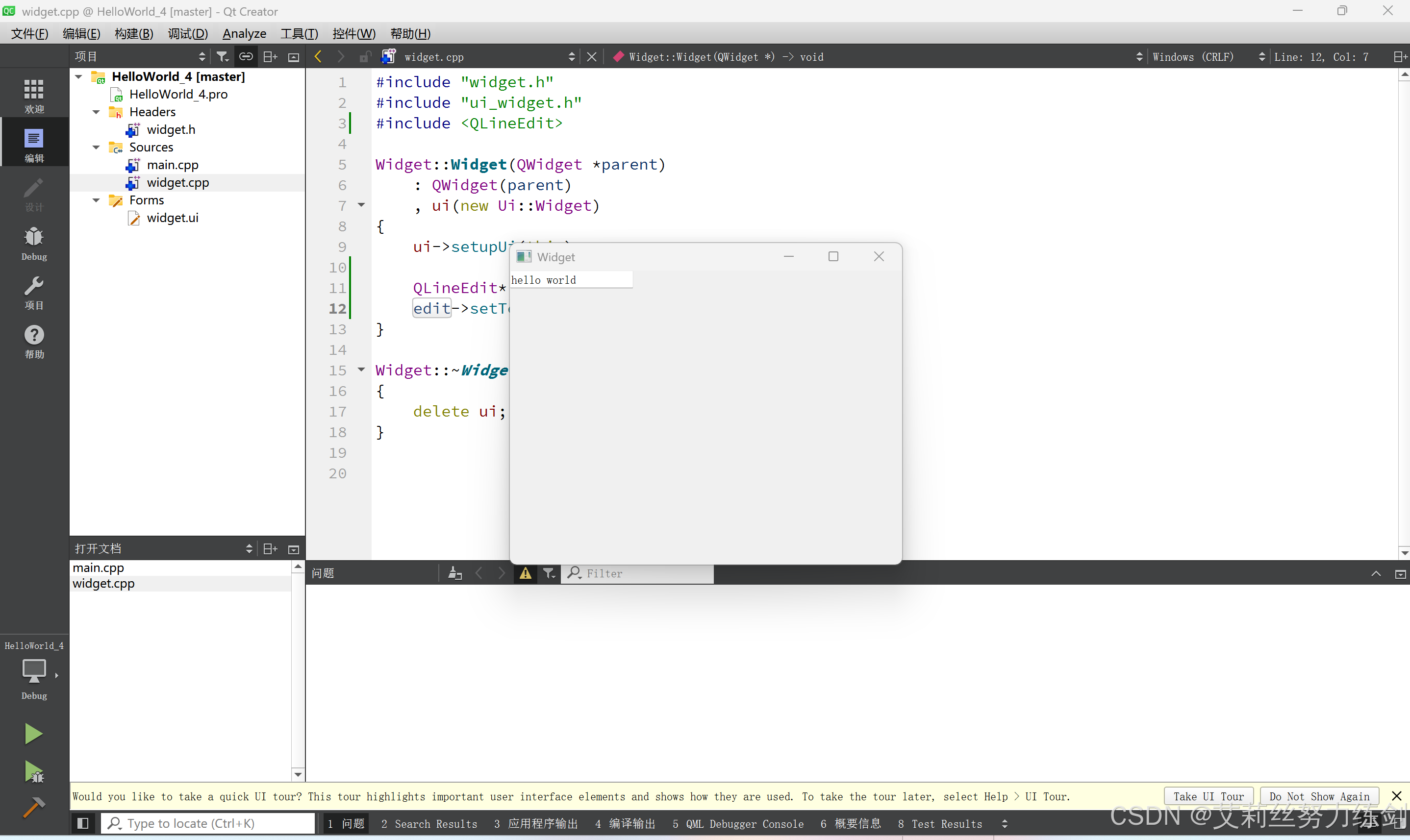Click the link-with-editor icon in project panel
1410x840 pixels.
[246, 56]
